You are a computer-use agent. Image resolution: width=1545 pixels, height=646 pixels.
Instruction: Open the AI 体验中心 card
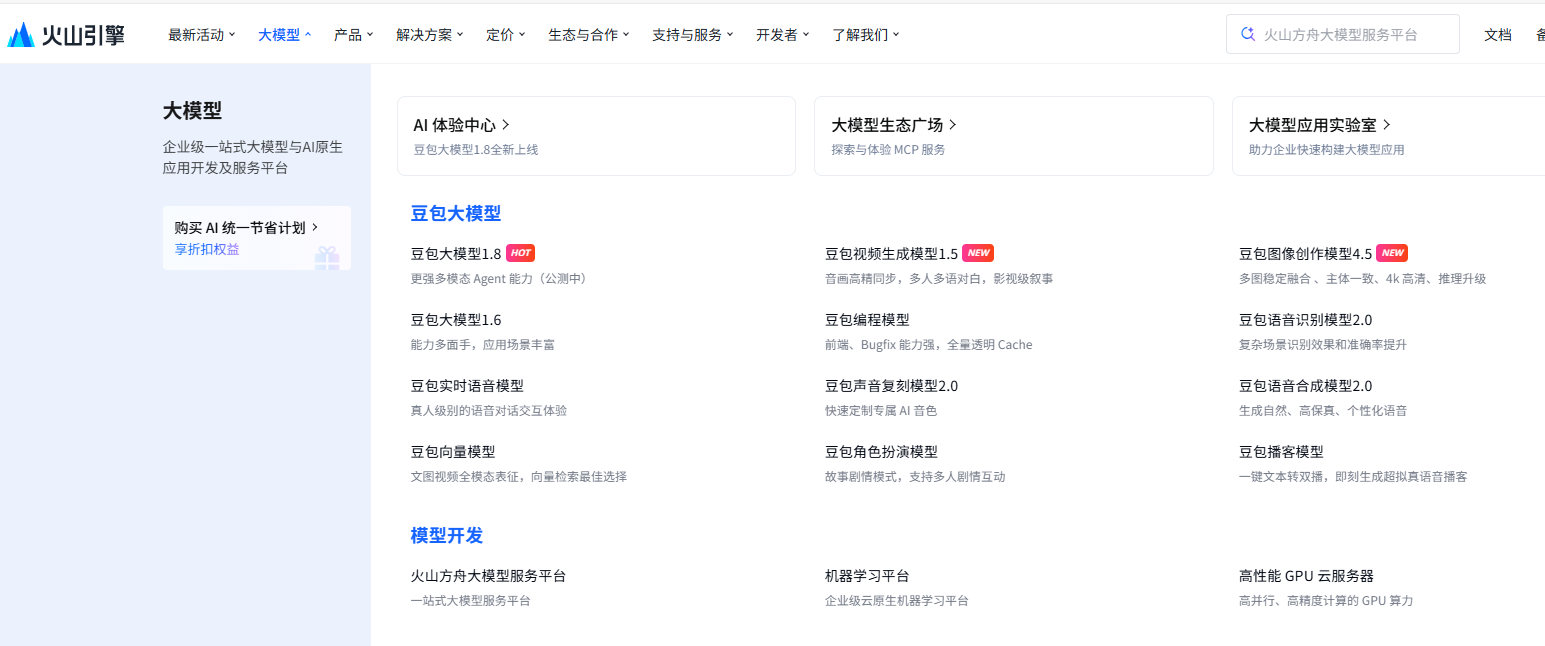coord(596,136)
